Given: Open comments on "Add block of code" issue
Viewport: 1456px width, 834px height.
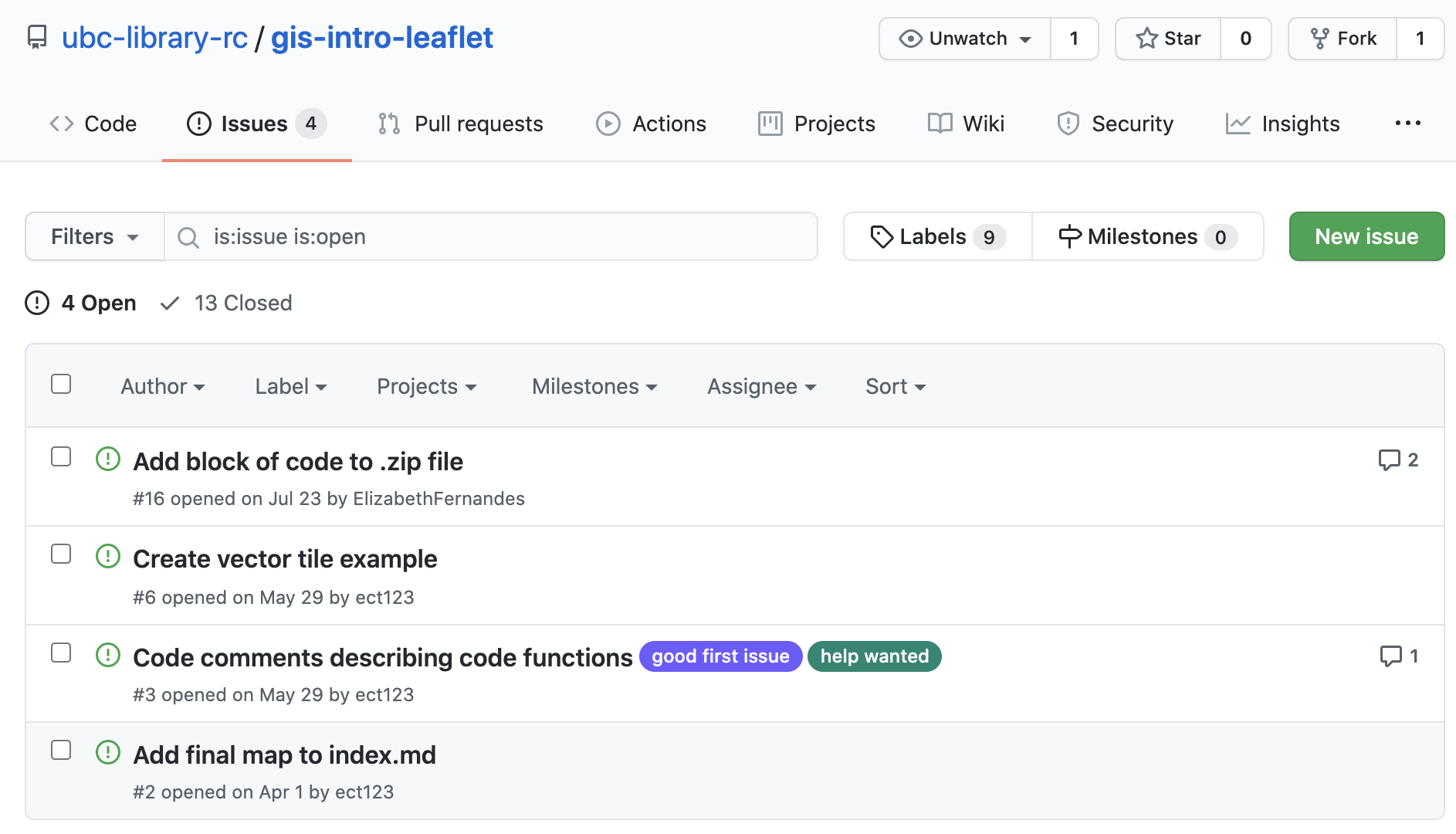Looking at the screenshot, I should pyautogui.click(x=1398, y=460).
